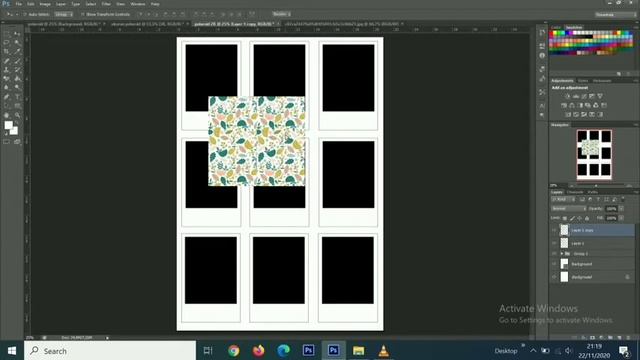The image size is (640, 360).
Task: Select the Eraser tool
Action: [x=7, y=78]
